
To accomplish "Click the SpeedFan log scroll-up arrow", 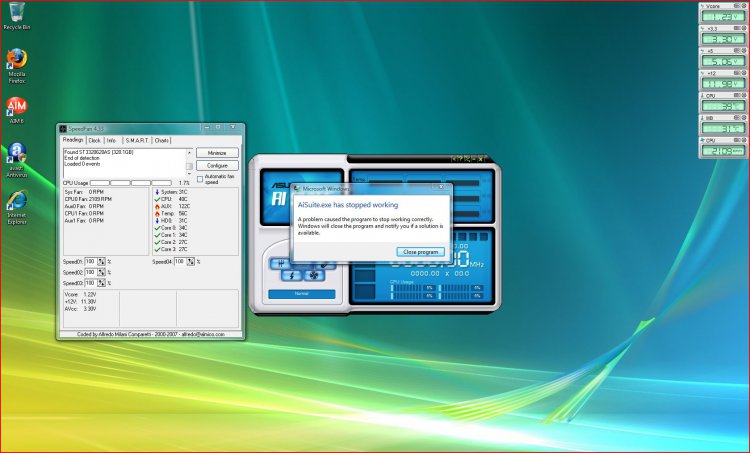I will tap(189, 153).
